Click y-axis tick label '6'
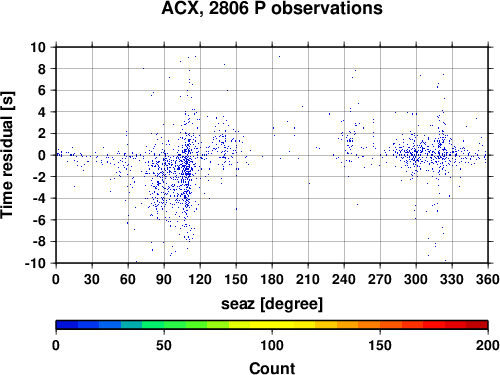500x375 pixels. 42,90
